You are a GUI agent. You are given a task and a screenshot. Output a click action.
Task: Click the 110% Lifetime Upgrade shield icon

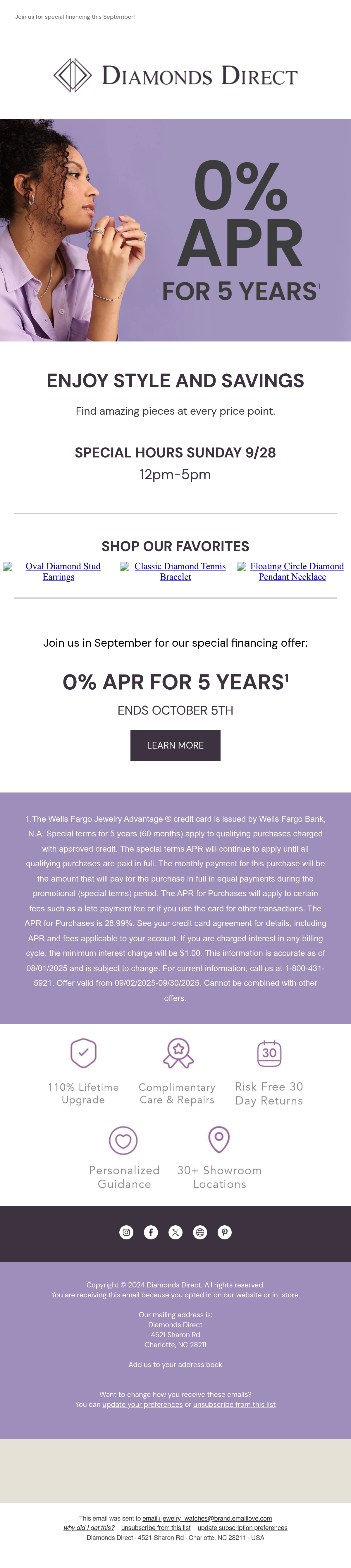coord(83,1053)
